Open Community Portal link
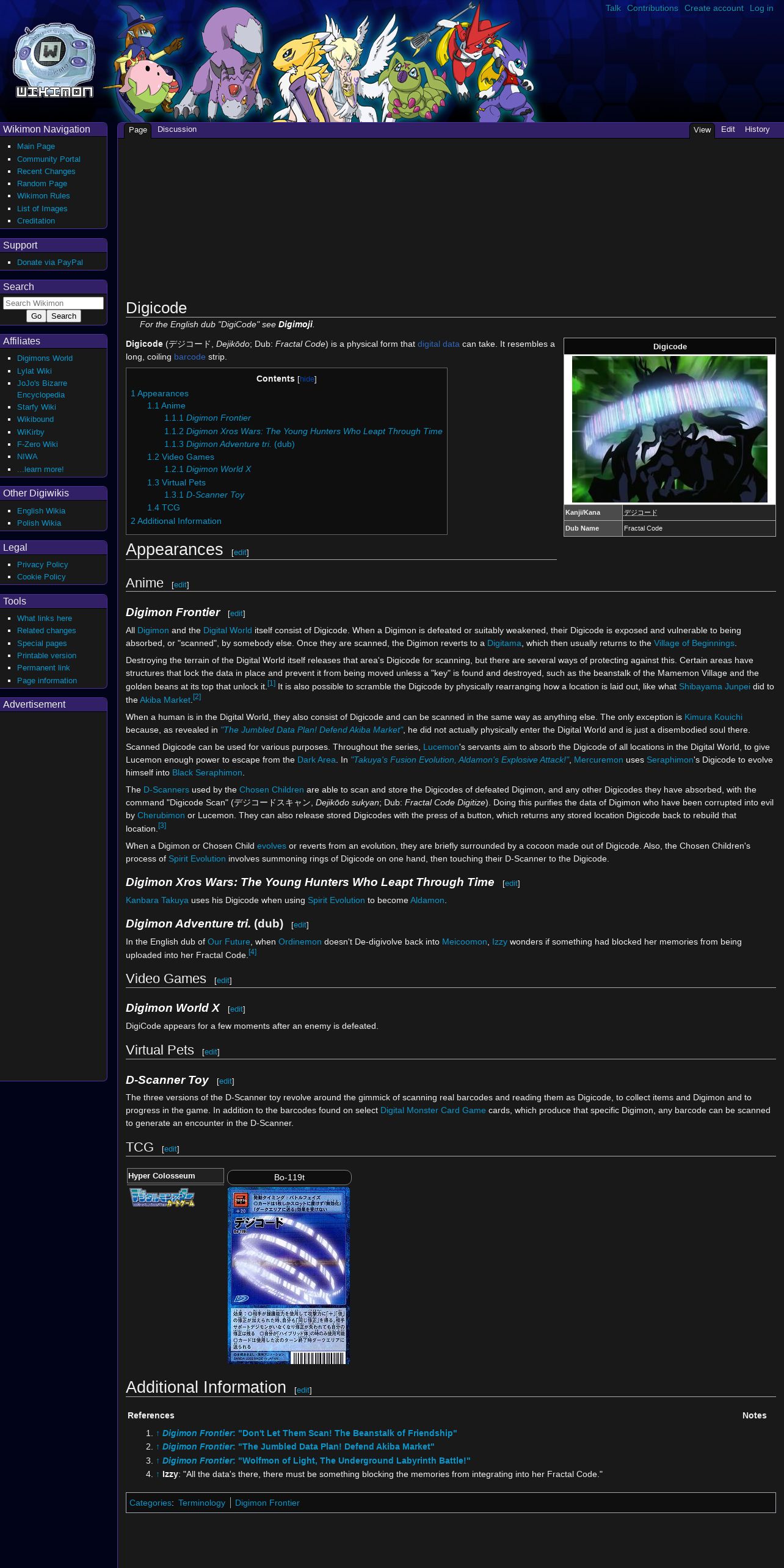784x1568 pixels. pyautogui.click(x=49, y=159)
